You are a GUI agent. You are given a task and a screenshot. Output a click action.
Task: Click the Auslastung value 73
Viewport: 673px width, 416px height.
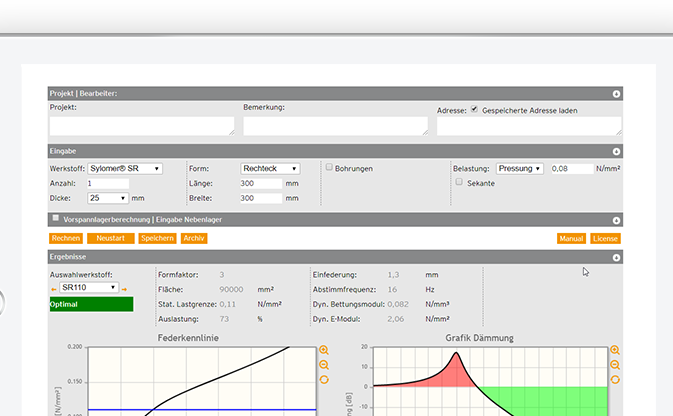coord(224,319)
